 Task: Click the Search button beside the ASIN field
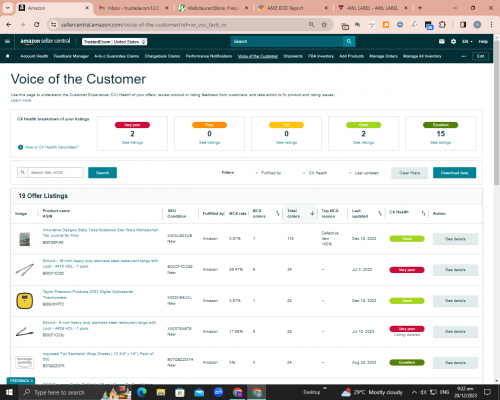click(102, 173)
